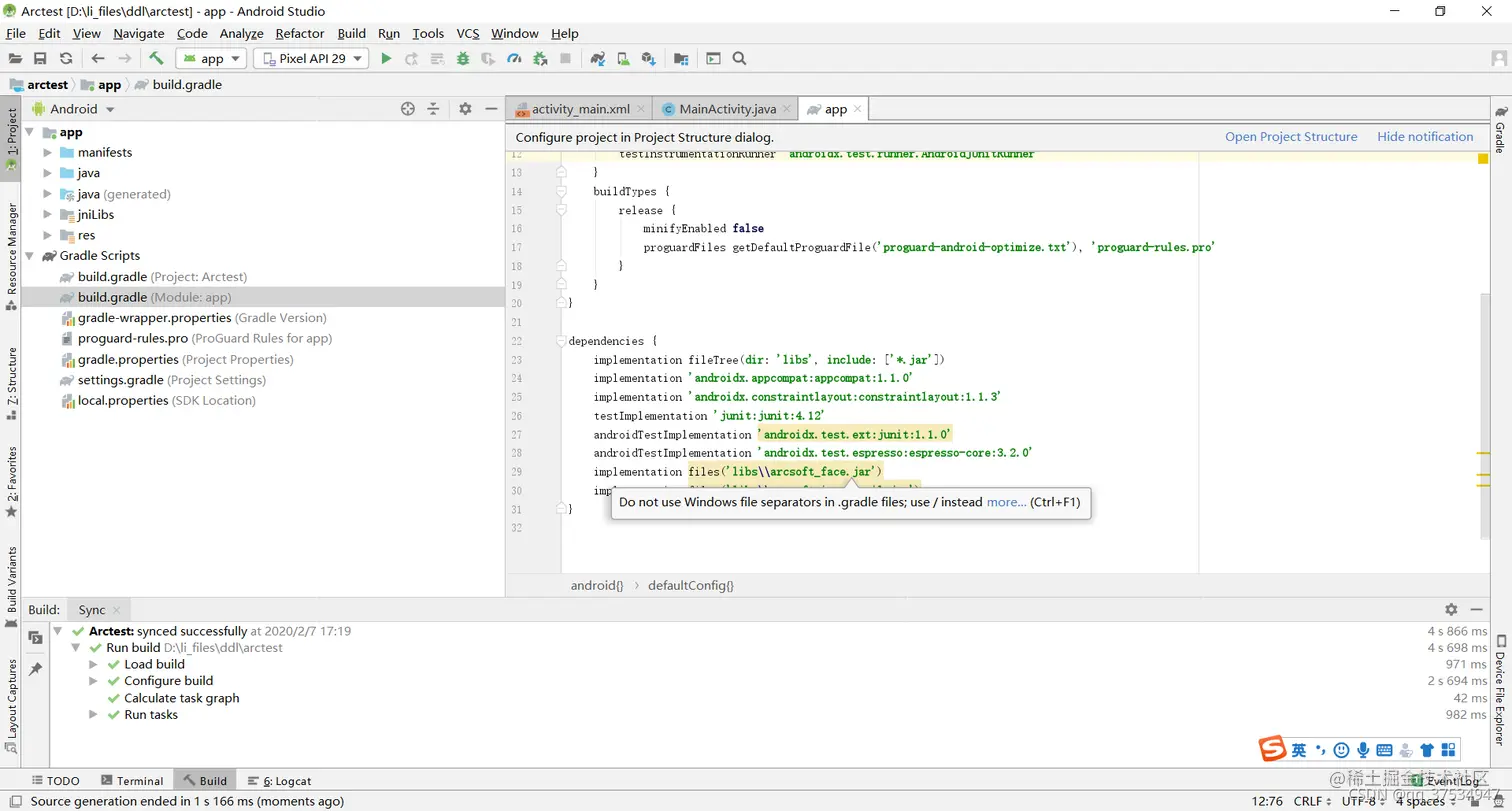Click the Synchronize refresh toolbar icon

66,59
